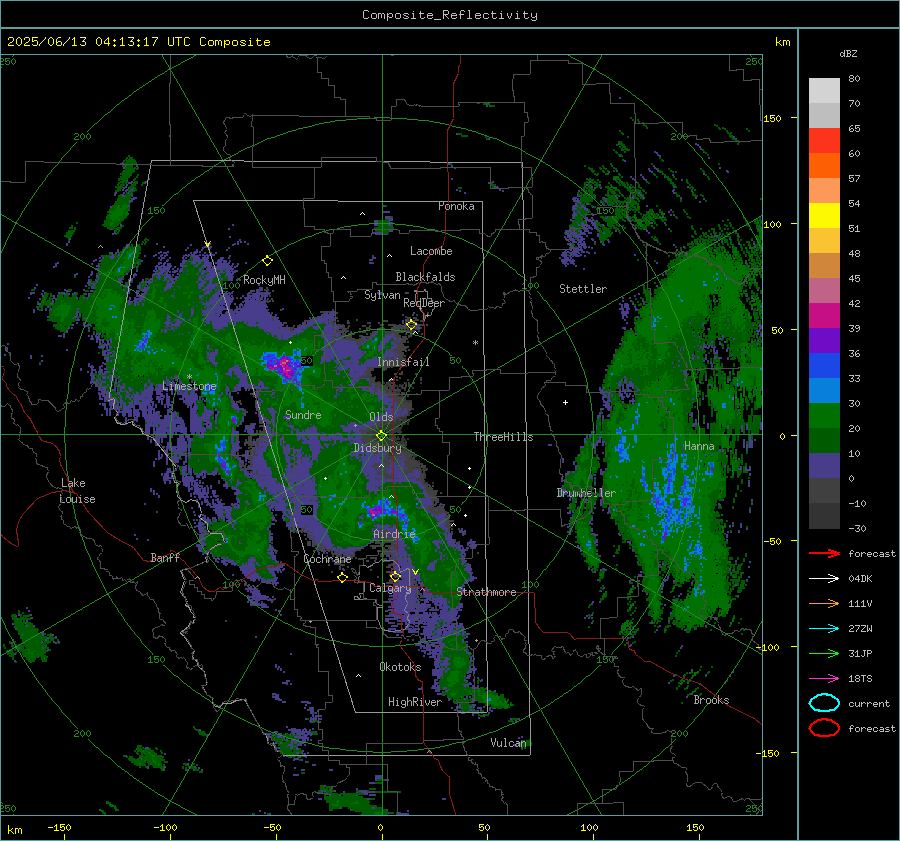The height and width of the screenshot is (841, 900).
Task: Click the red forecast arrow in legend
Action: 824,553
